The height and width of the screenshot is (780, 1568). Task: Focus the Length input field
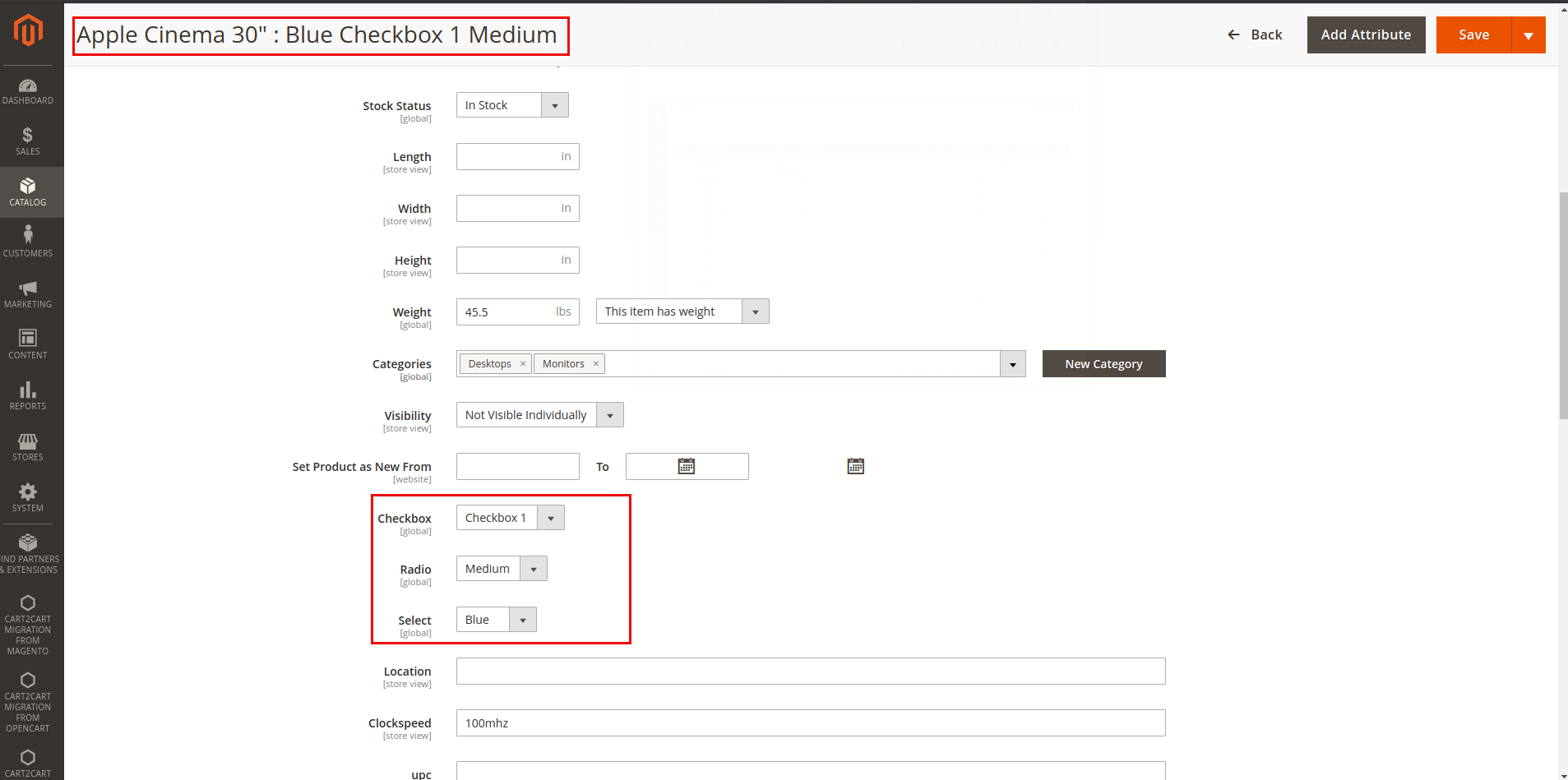click(x=517, y=156)
